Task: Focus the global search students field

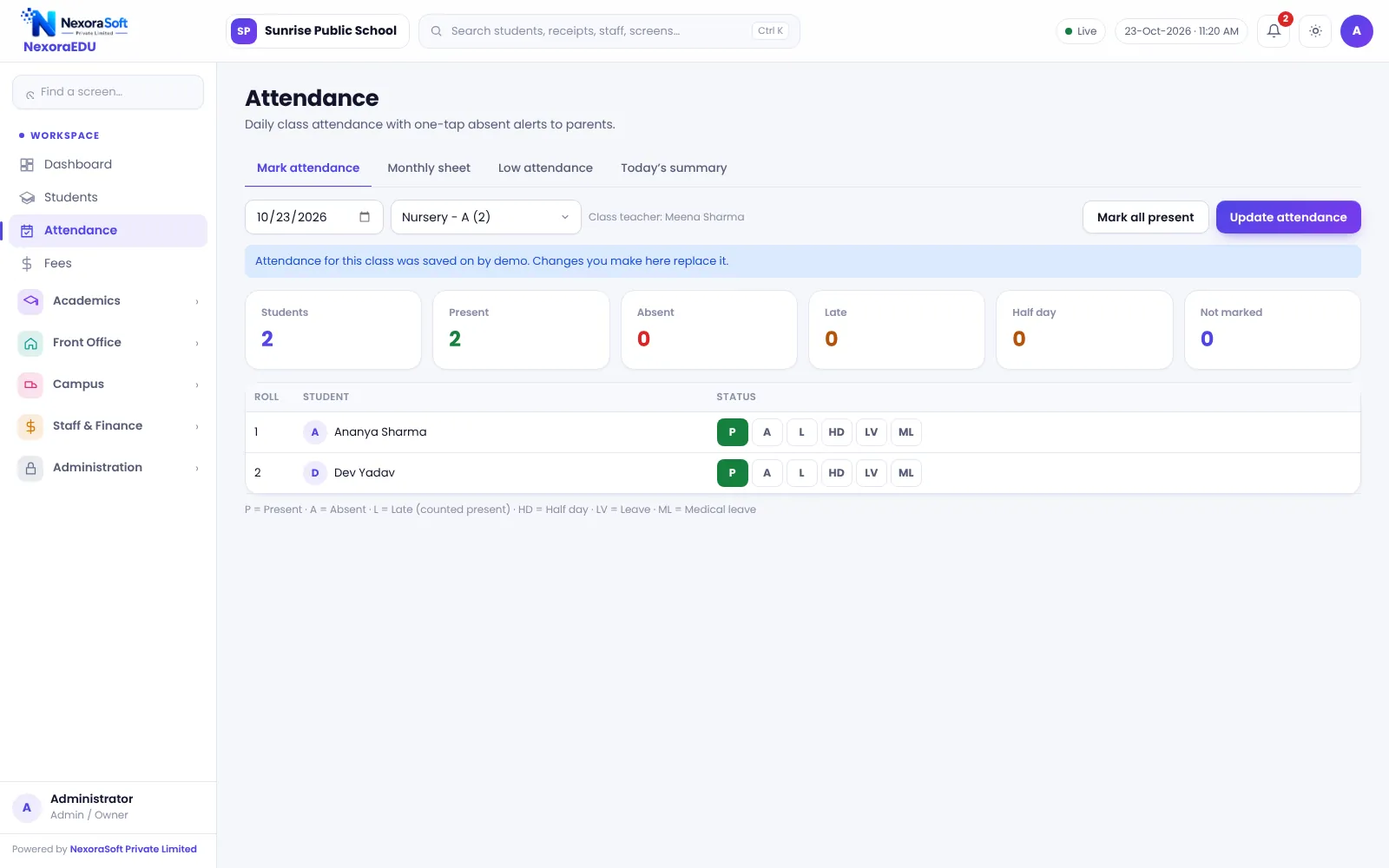Action: point(609,31)
